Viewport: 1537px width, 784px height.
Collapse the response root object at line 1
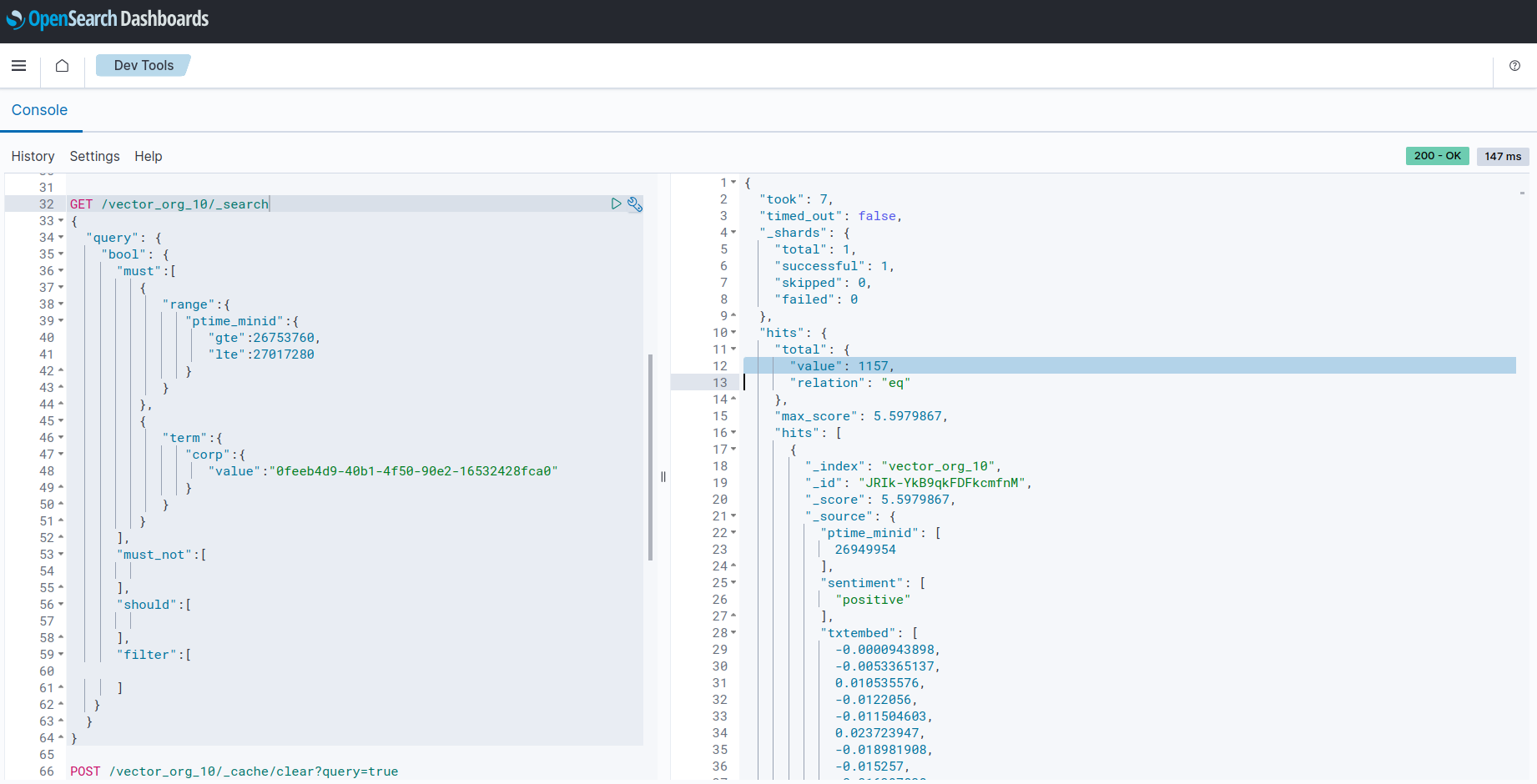[733, 183]
